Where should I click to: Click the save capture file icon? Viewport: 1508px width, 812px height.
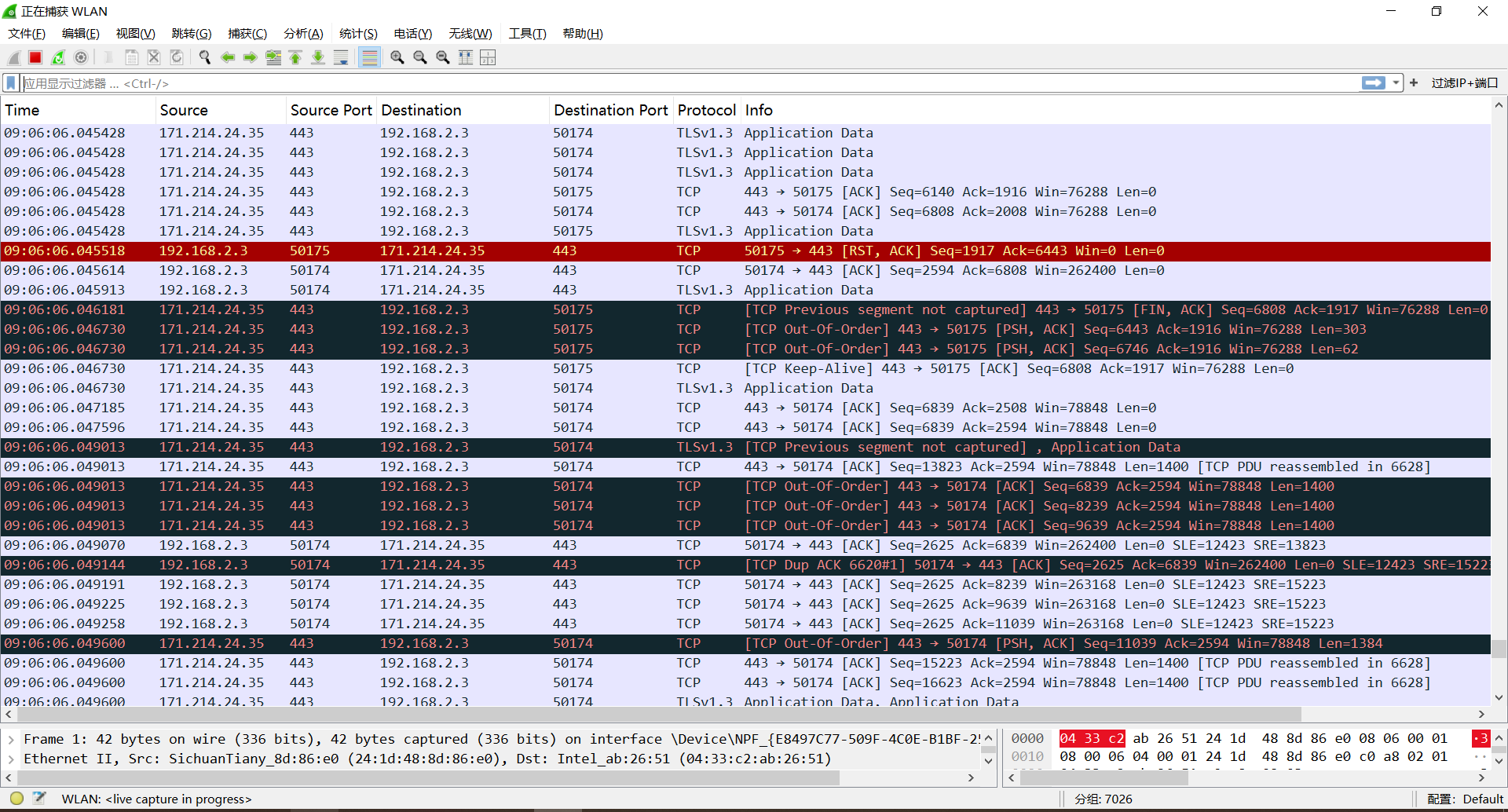131,57
